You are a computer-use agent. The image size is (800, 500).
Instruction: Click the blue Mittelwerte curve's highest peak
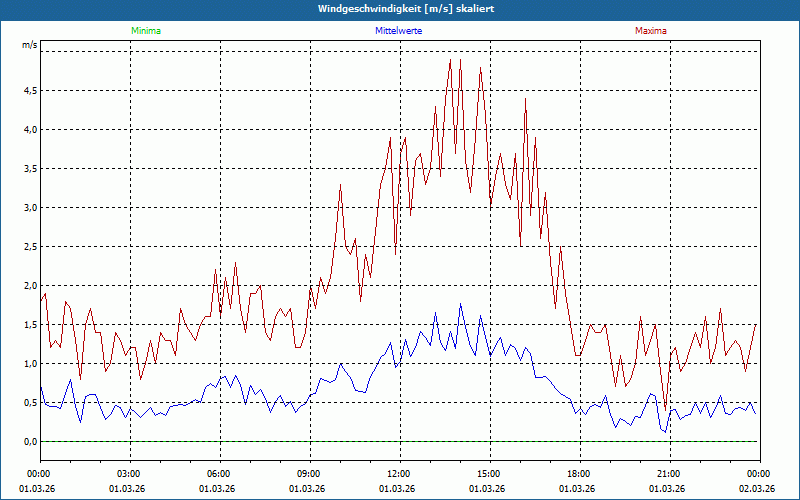click(460, 304)
